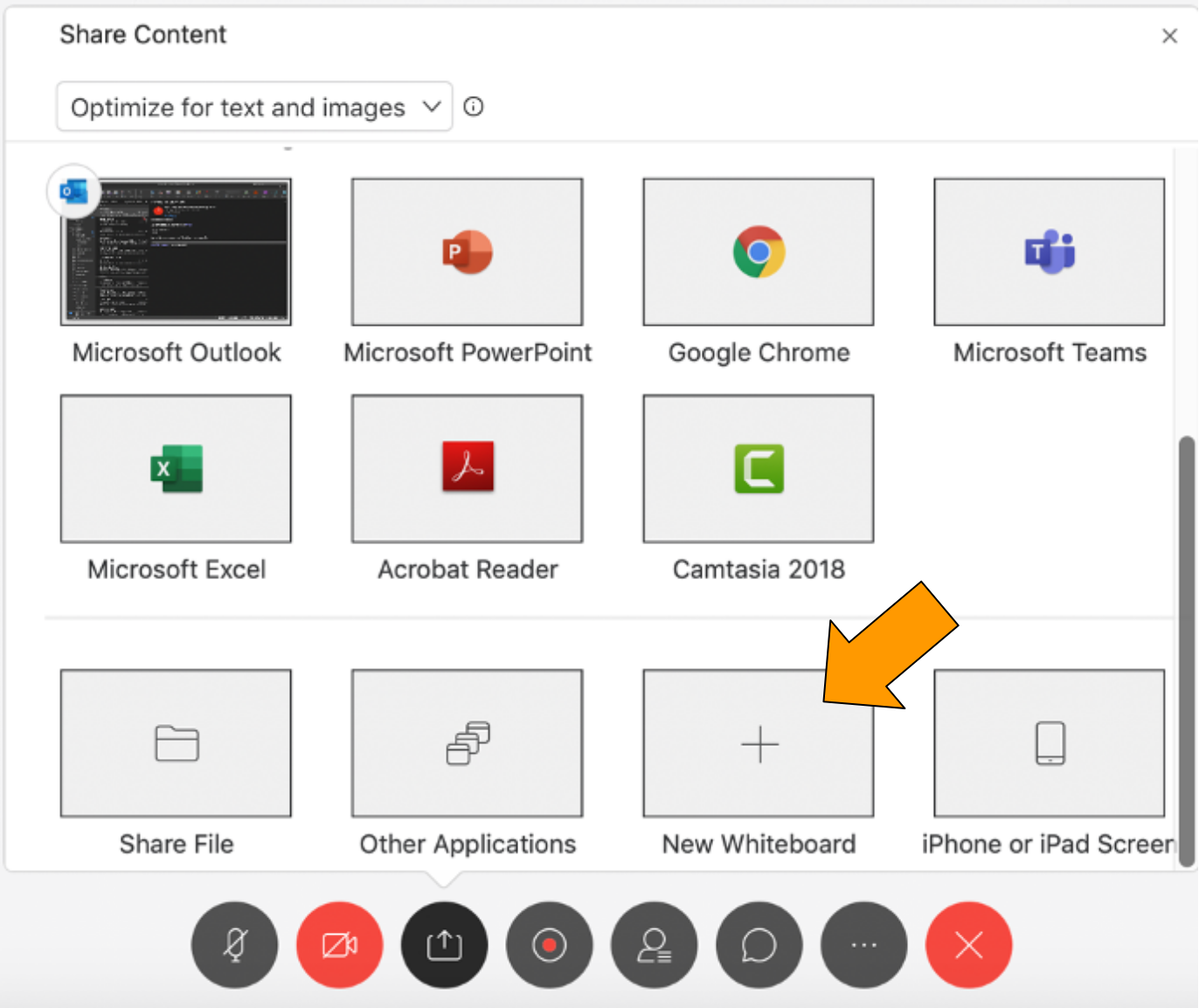Image resolution: width=1199 pixels, height=1008 pixels.
Task: Click the Acrobat Reader label
Action: click(468, 570)
